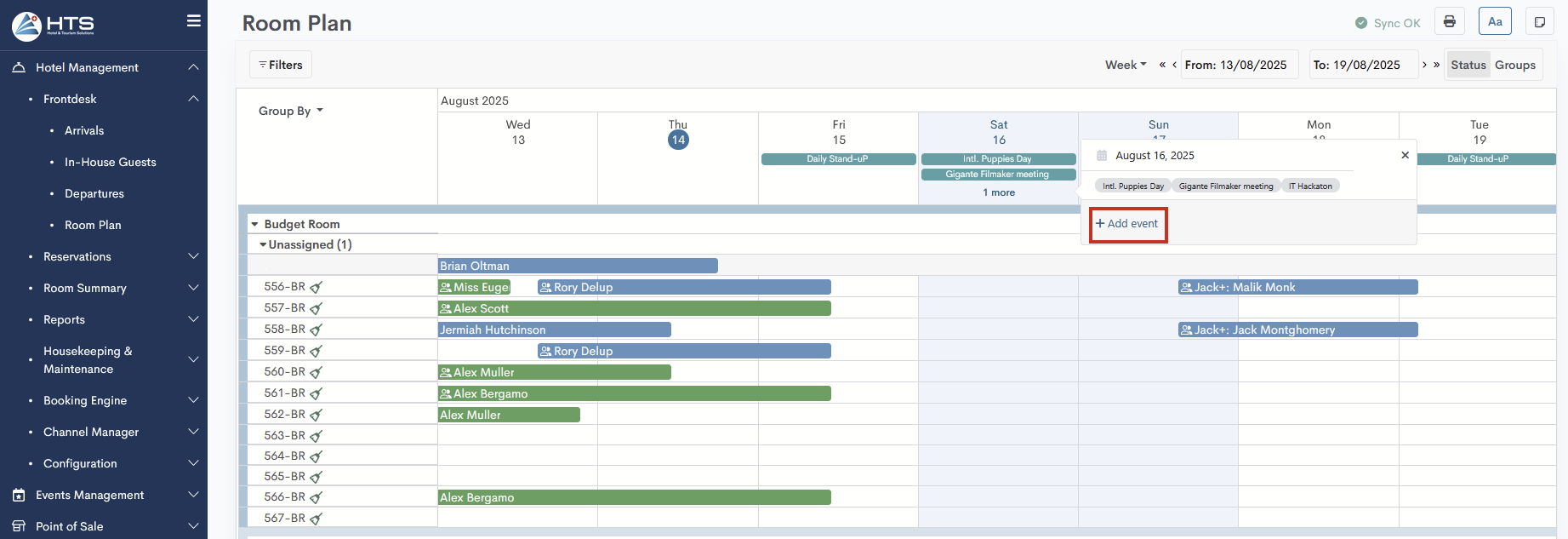Click the Aa font size icon
The image size is (1568, 539).
coord(1495,22)
